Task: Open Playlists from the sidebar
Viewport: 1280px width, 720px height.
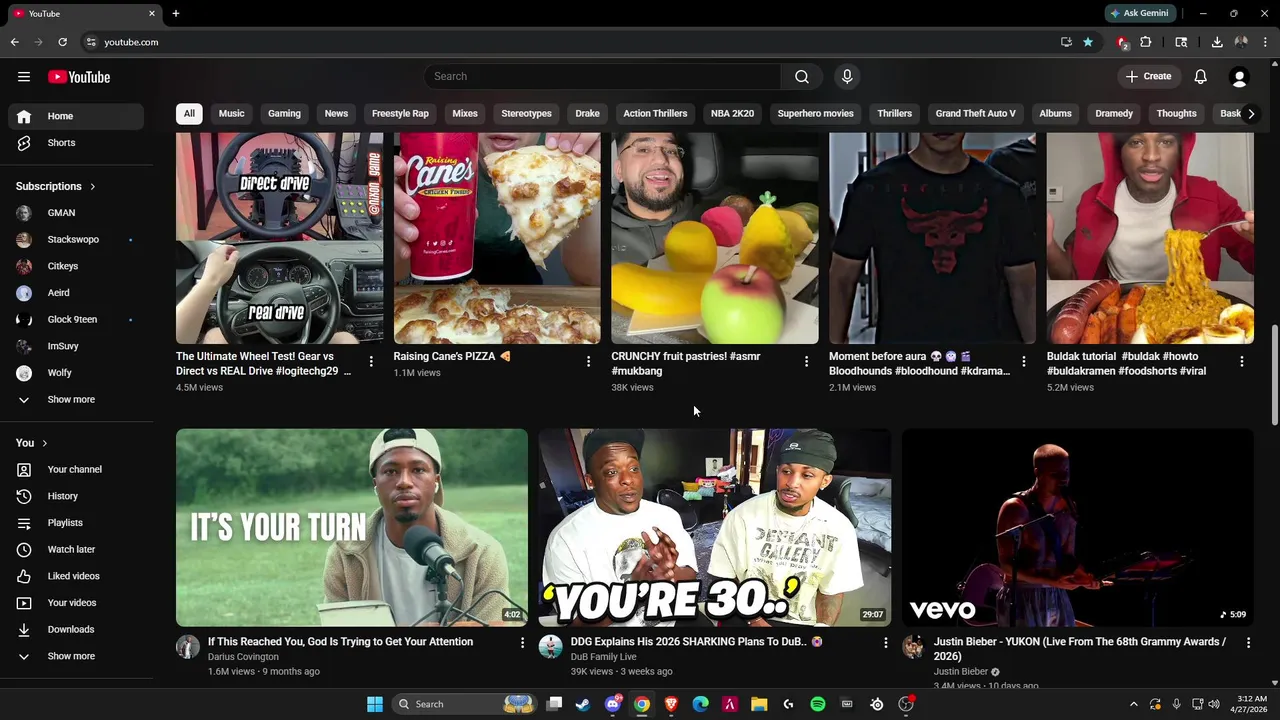Action: tap(76, 523)
